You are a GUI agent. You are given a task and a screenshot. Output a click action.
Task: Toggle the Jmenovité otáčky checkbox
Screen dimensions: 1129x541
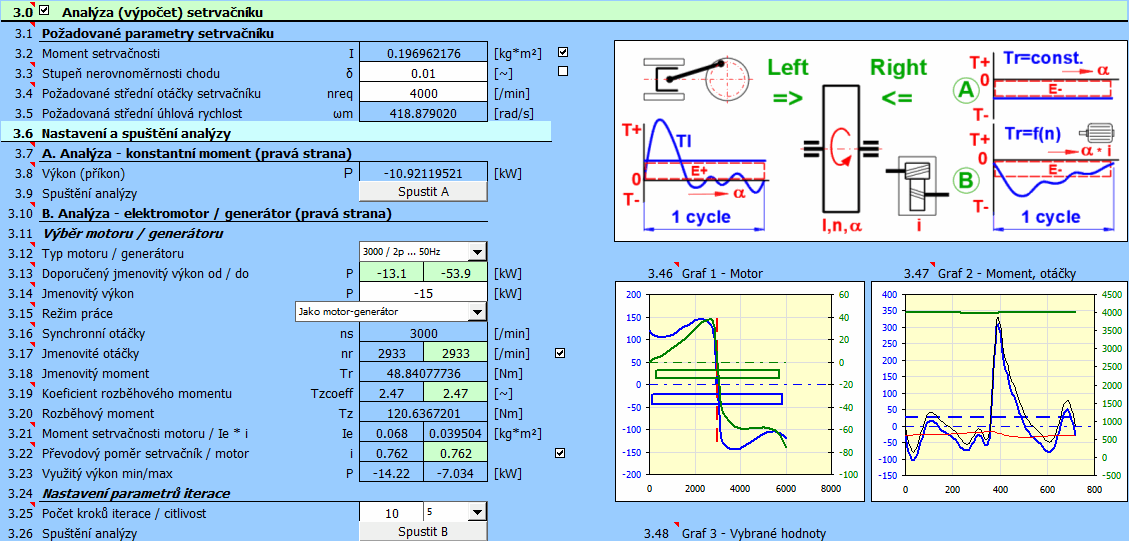pos(560,353)
